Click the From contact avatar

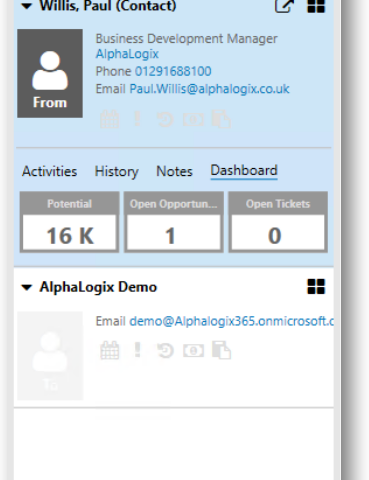click(50, 73)
